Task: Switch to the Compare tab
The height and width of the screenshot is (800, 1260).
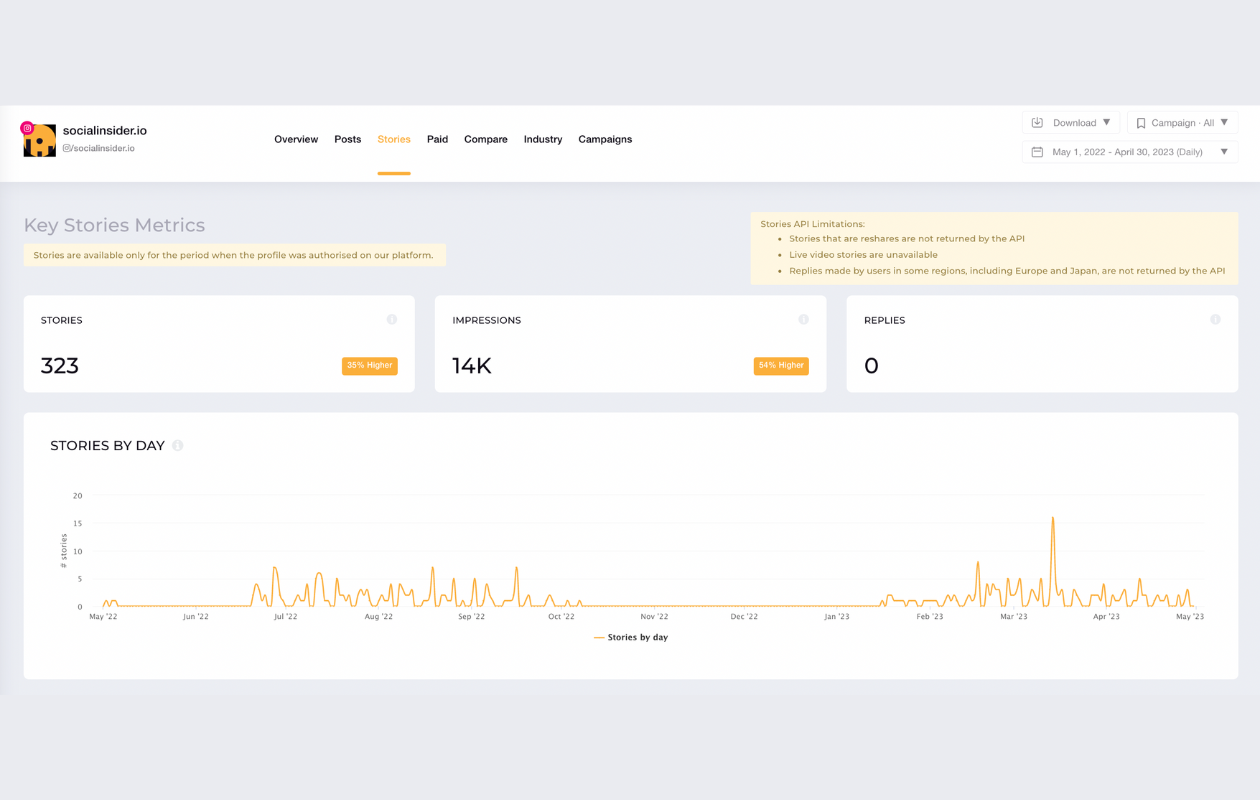Action: 486,139
